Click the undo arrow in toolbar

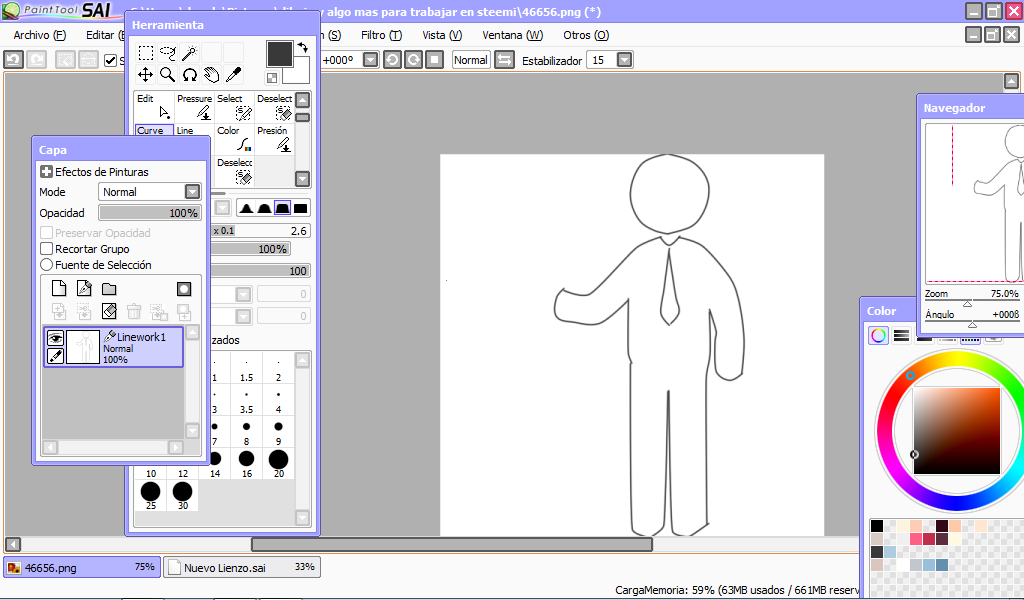click(13, 60)
